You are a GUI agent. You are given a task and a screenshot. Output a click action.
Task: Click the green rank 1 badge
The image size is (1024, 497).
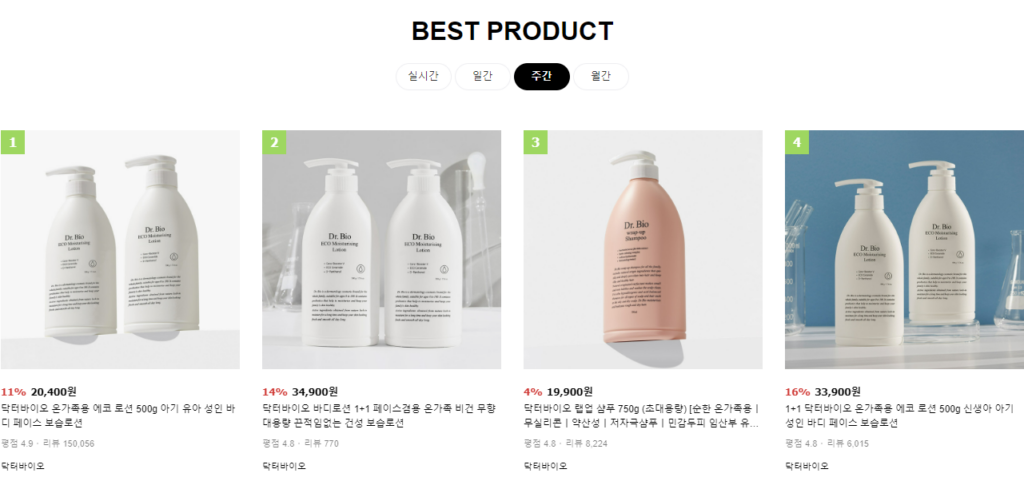[12, 142]
